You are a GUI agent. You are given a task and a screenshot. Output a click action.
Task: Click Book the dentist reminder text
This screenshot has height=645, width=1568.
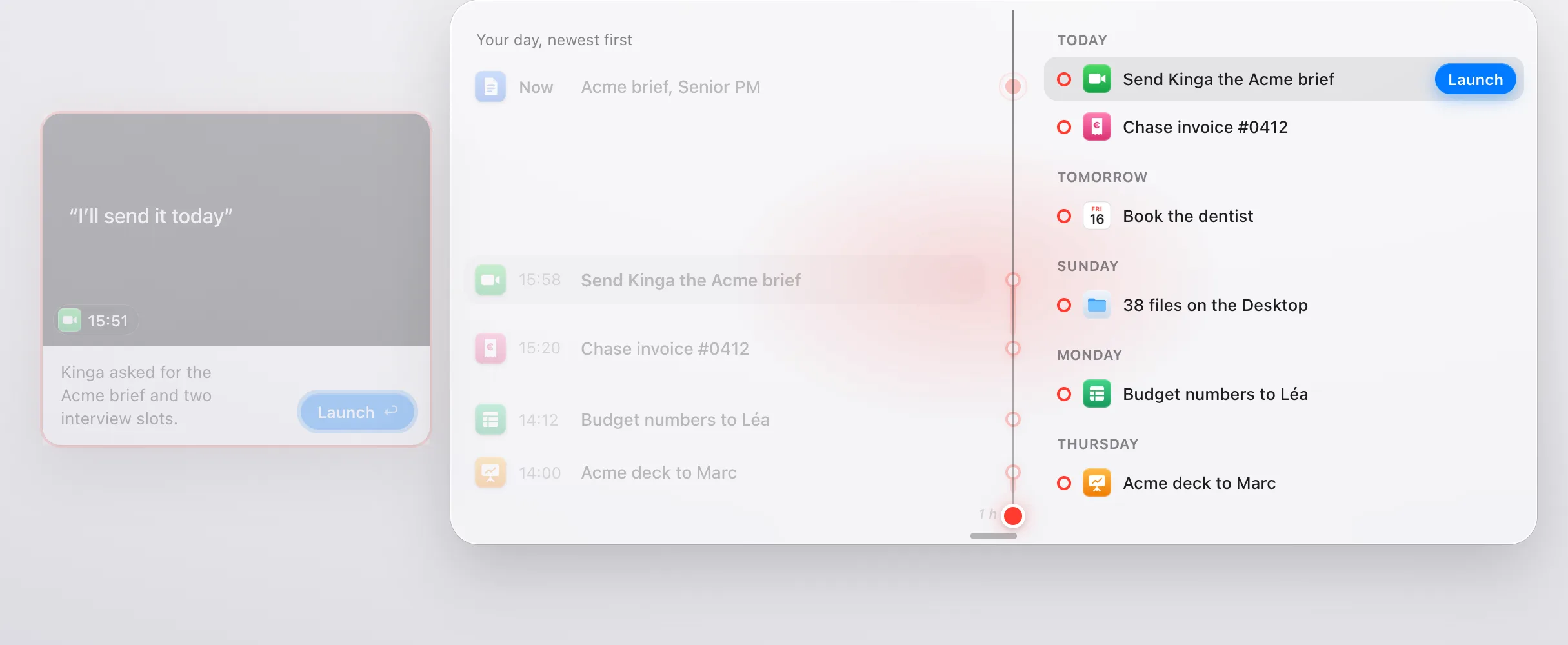[x=1188, y=216]
